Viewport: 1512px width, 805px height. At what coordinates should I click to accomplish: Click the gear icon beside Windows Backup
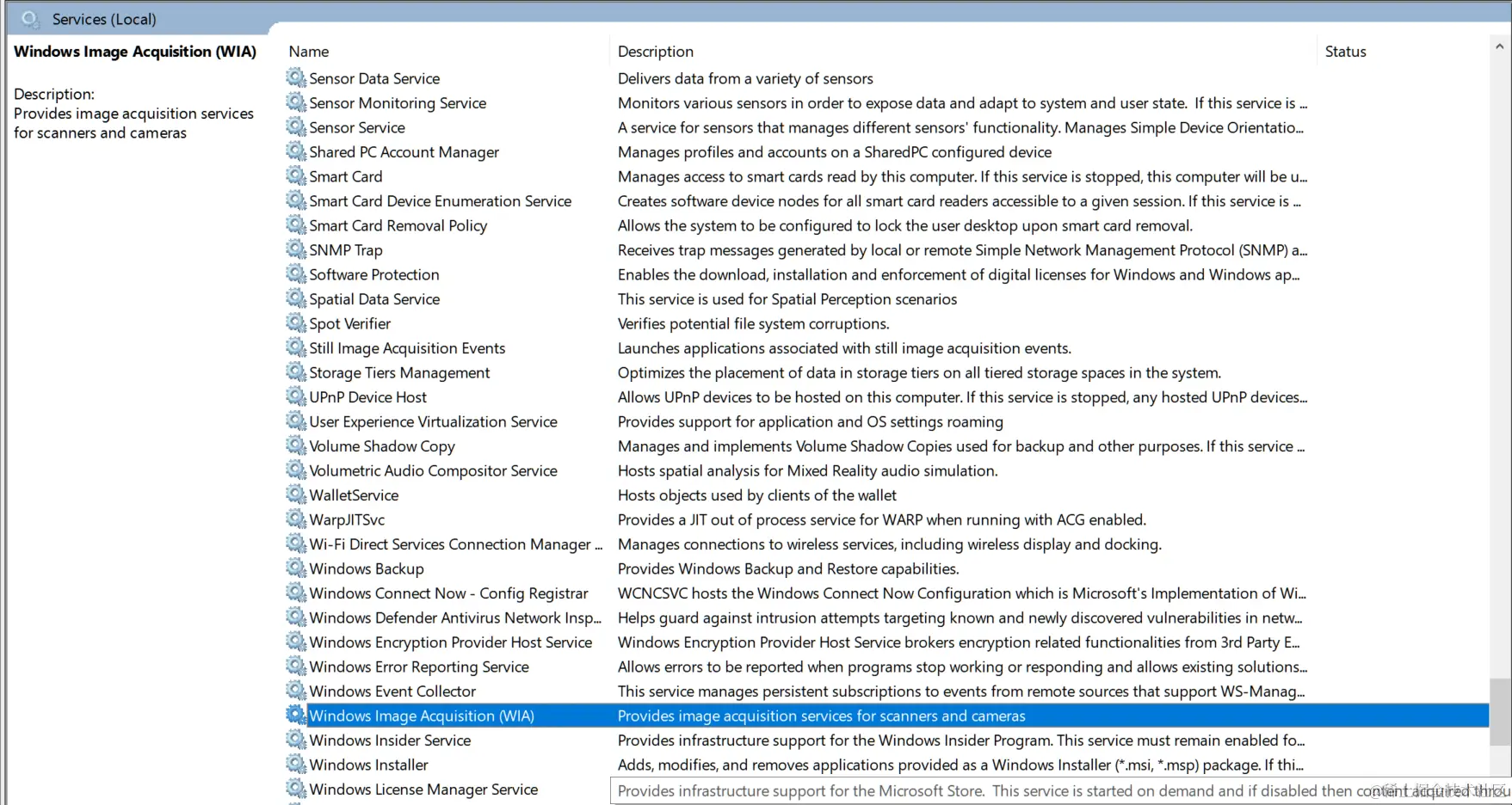[x=296, y=568]
